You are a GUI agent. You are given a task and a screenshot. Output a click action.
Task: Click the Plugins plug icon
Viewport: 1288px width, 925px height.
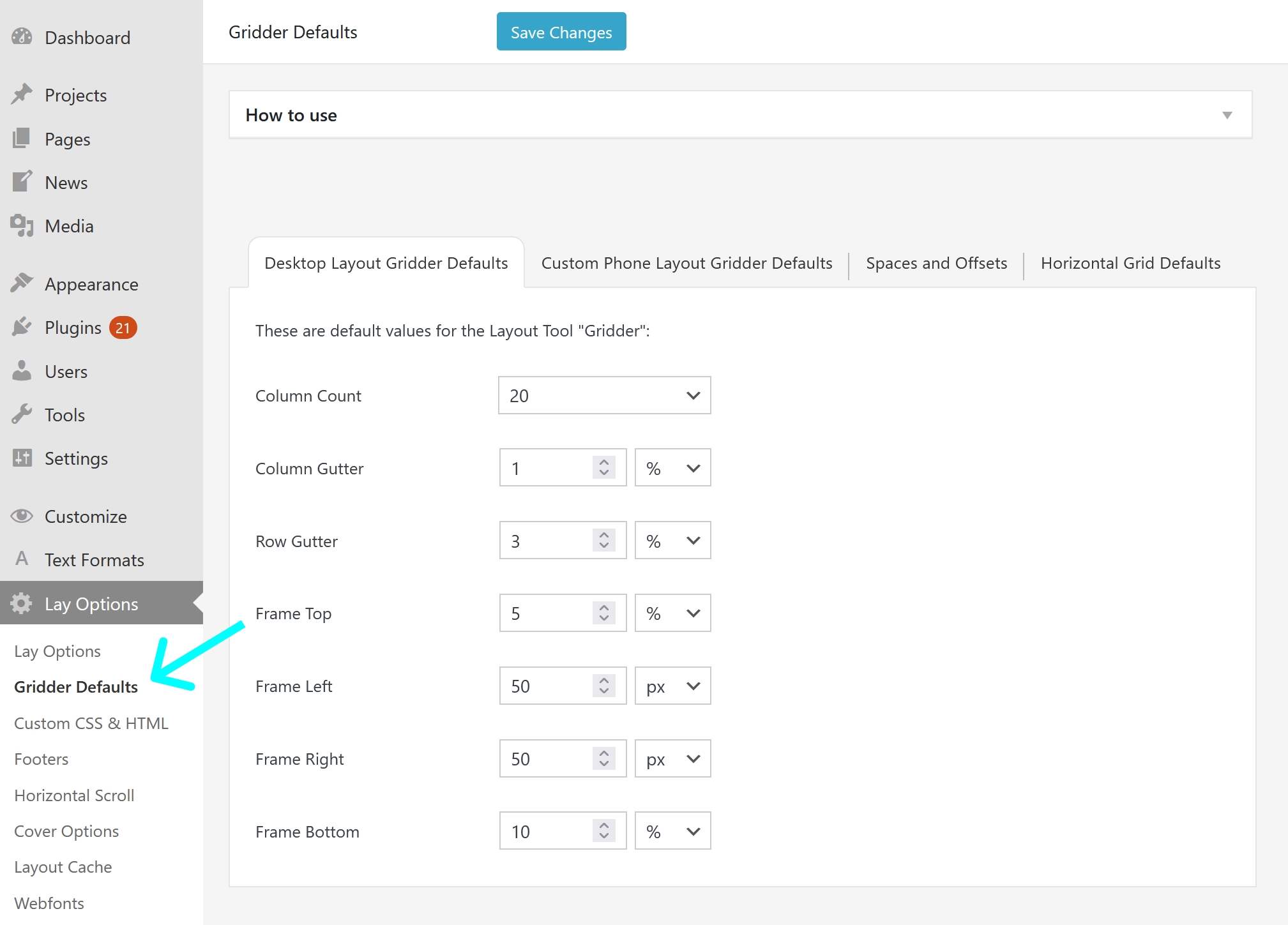[x=22, y=327]
